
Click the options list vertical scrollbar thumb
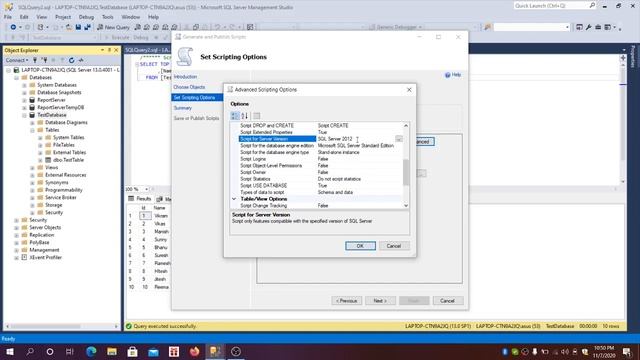[x=406, y=172]
